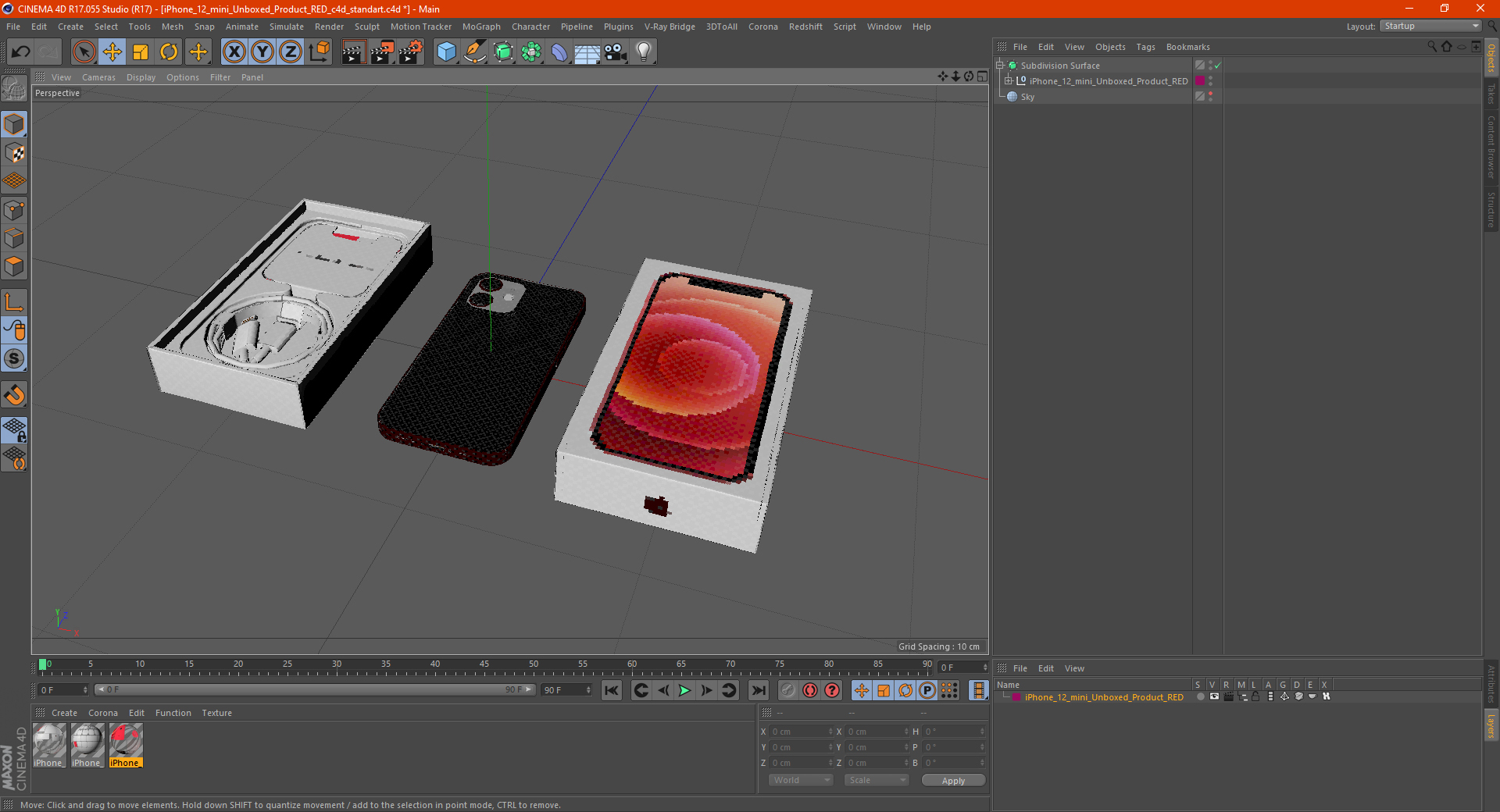Click the iPhone object's layer color swatch
The height and width of the screenshot is (812, 1500).
tap(1200, 81)
